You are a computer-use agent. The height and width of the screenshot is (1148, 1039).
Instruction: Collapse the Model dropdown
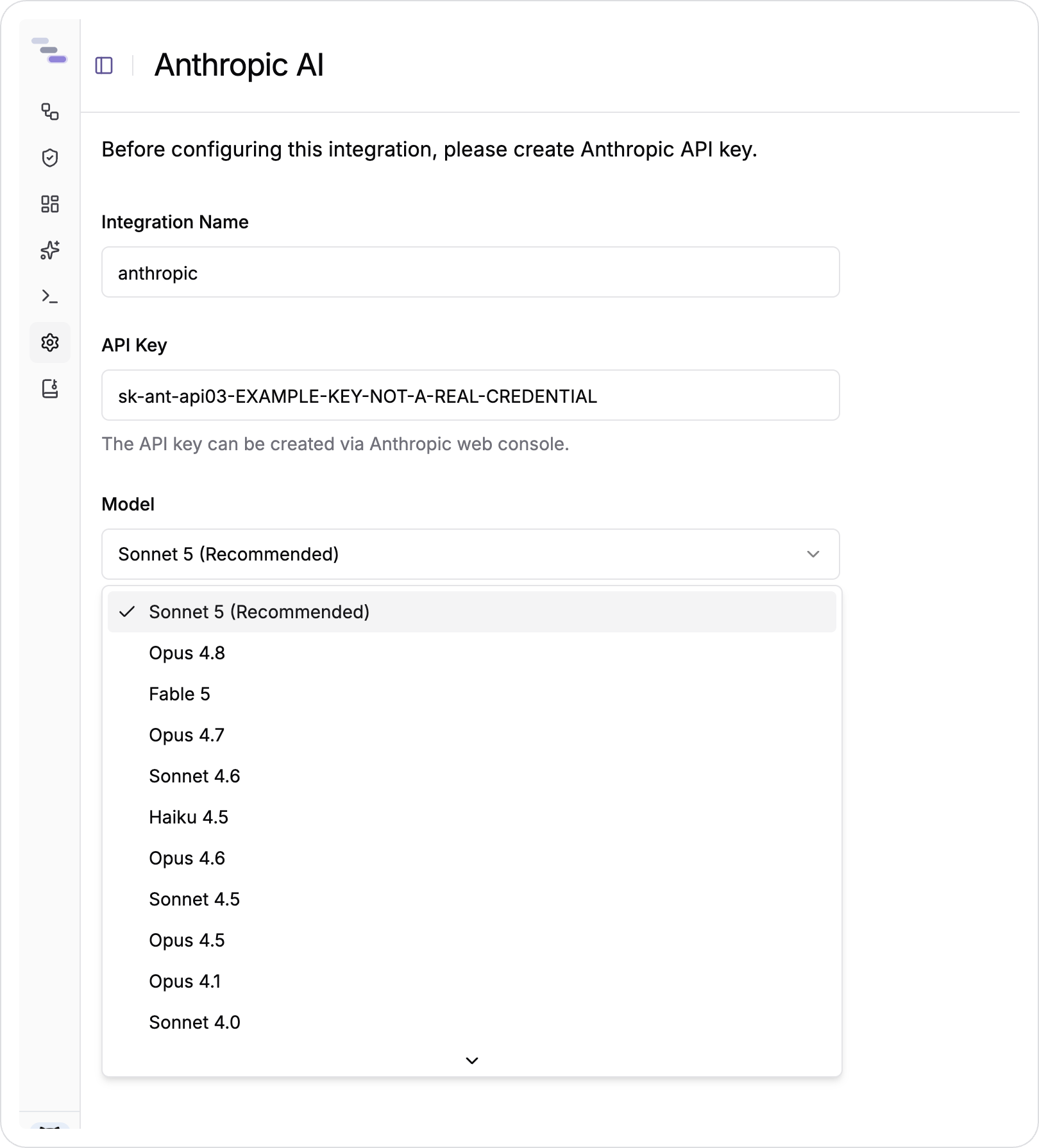click(x=471, y=554)
